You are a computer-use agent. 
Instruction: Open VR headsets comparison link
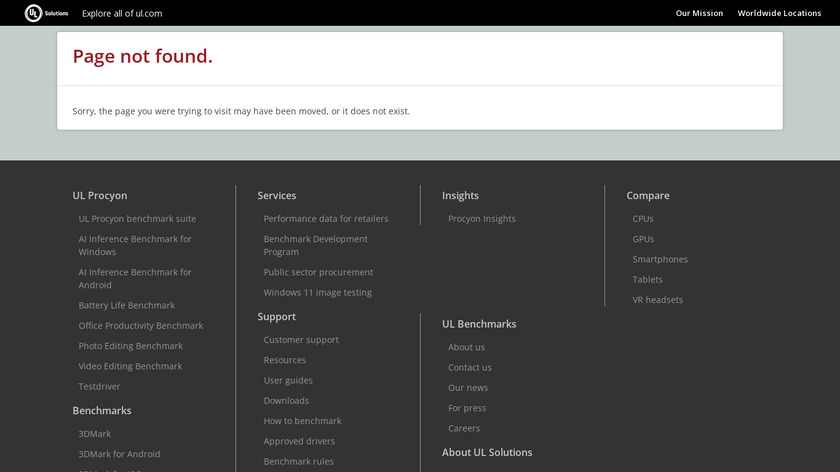click(x=657, y=300)
